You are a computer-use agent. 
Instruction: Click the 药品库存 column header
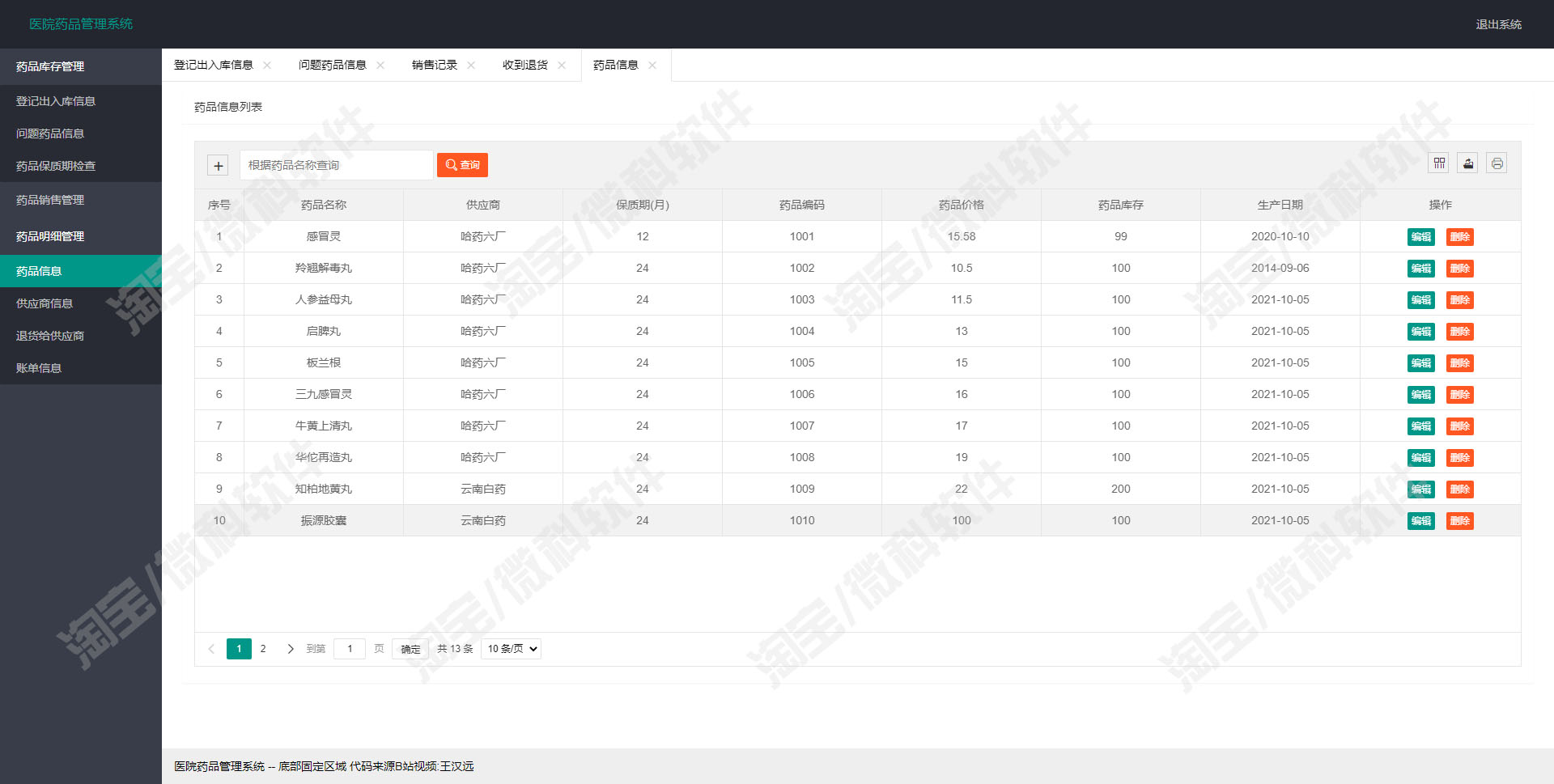(x=1121, y=205)
